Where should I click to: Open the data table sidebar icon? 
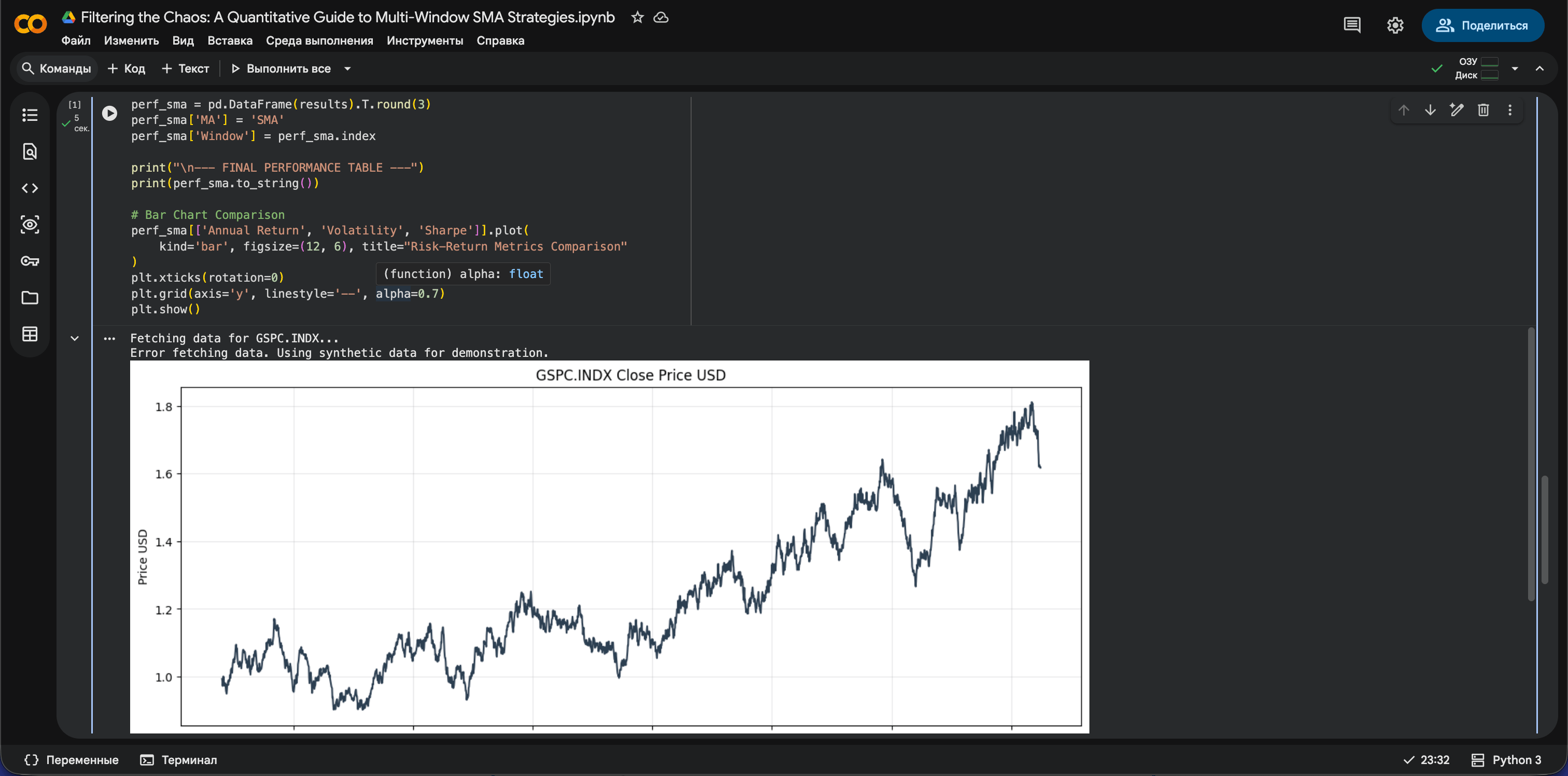point(30,335)
